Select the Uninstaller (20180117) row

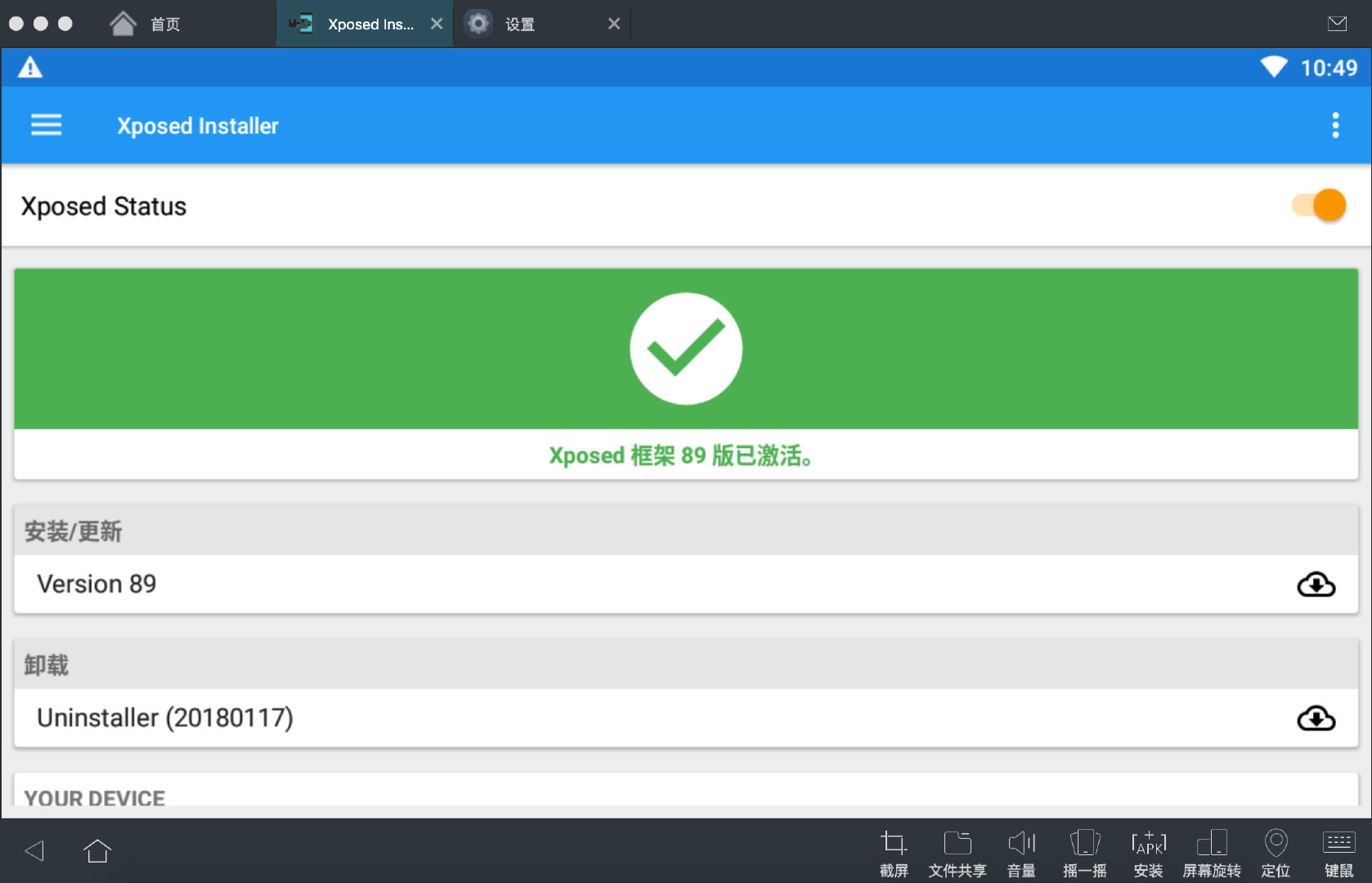686,718
